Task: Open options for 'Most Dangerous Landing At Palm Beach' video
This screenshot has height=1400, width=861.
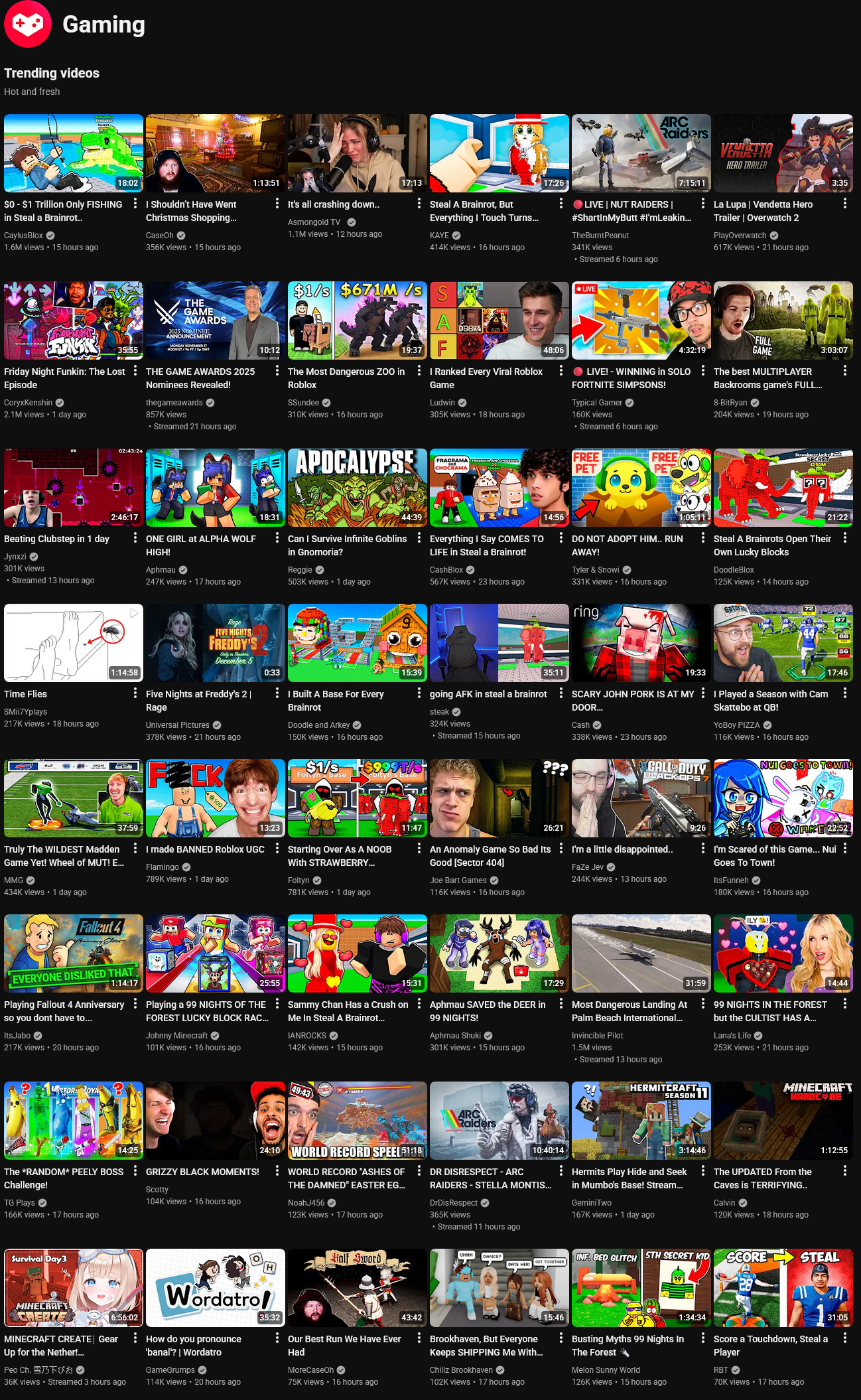Action: 703,1004
